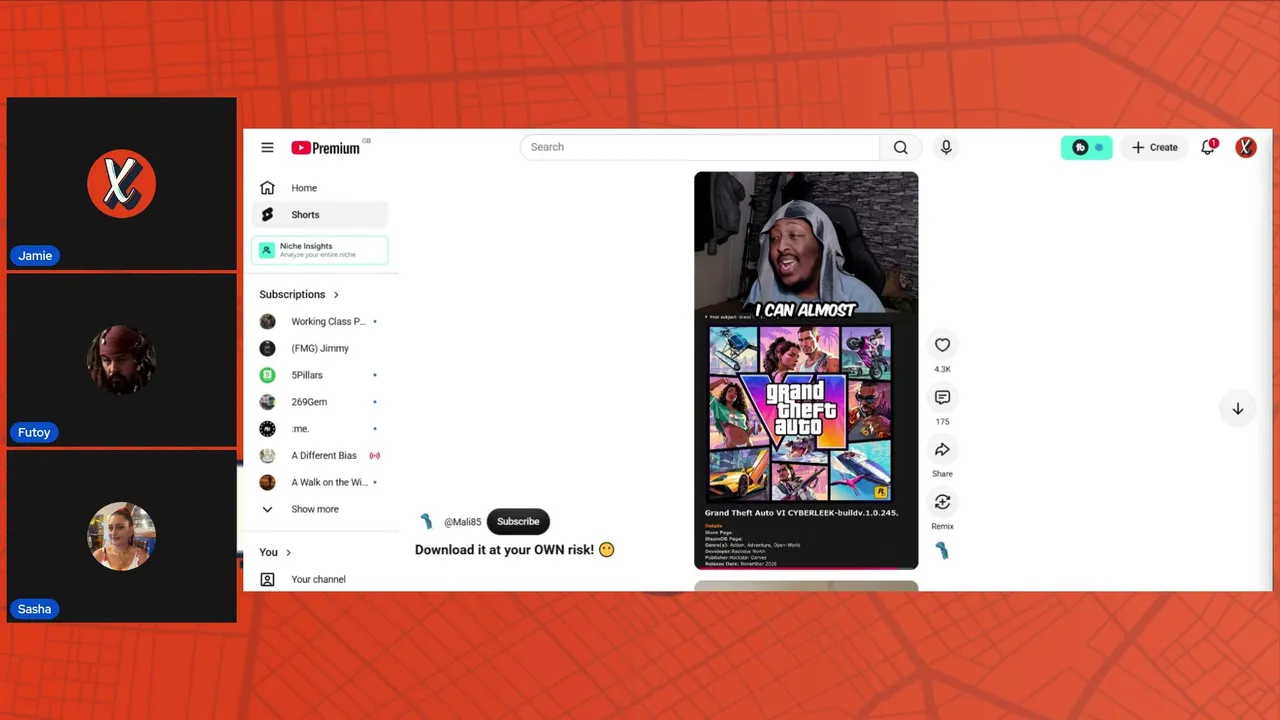This screenshot has width=1280, height=720.
Task: Open the @Mali85 channel link
Action: point(463,522)
